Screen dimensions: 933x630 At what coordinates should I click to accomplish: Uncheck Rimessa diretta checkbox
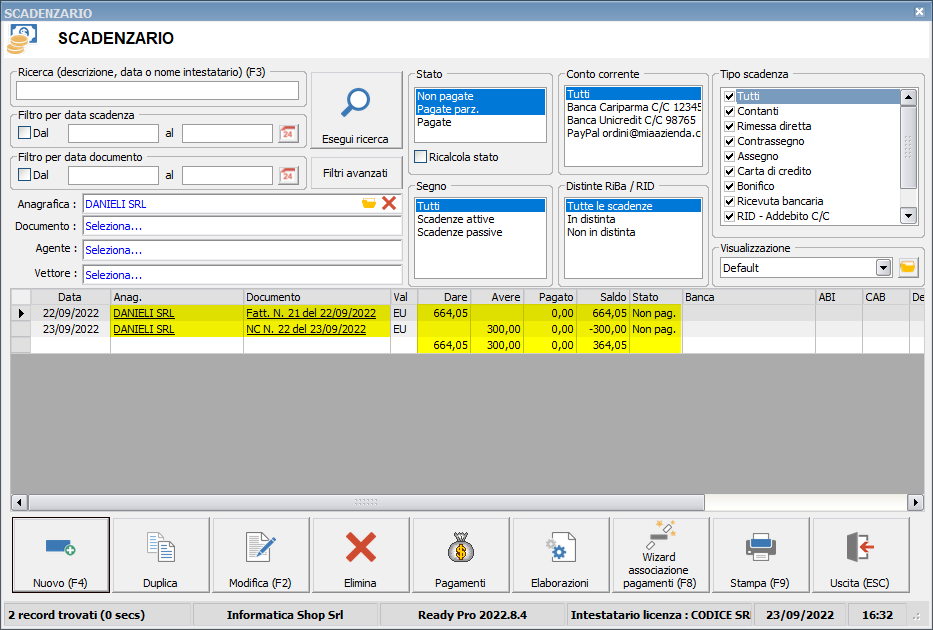coord(730,126)
